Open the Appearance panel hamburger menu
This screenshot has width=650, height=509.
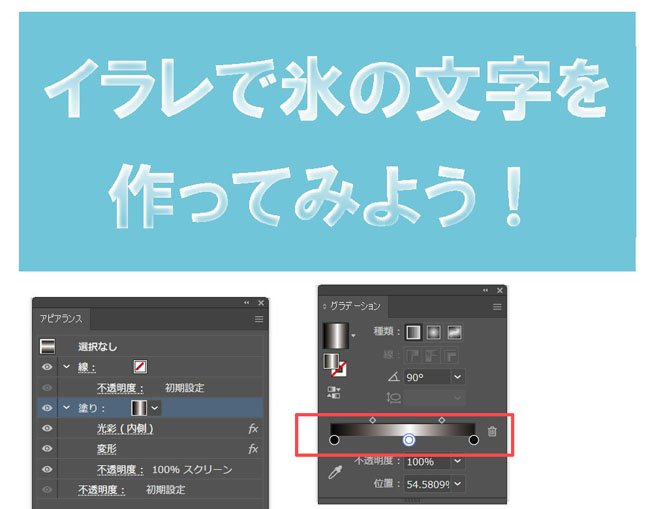[x=259, y=319]
